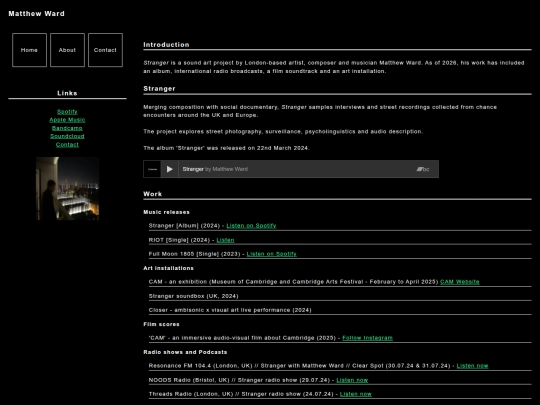Open the Contact link under Links
The width and height of the screenshot is (540, 405).
[x=67, y=145]
